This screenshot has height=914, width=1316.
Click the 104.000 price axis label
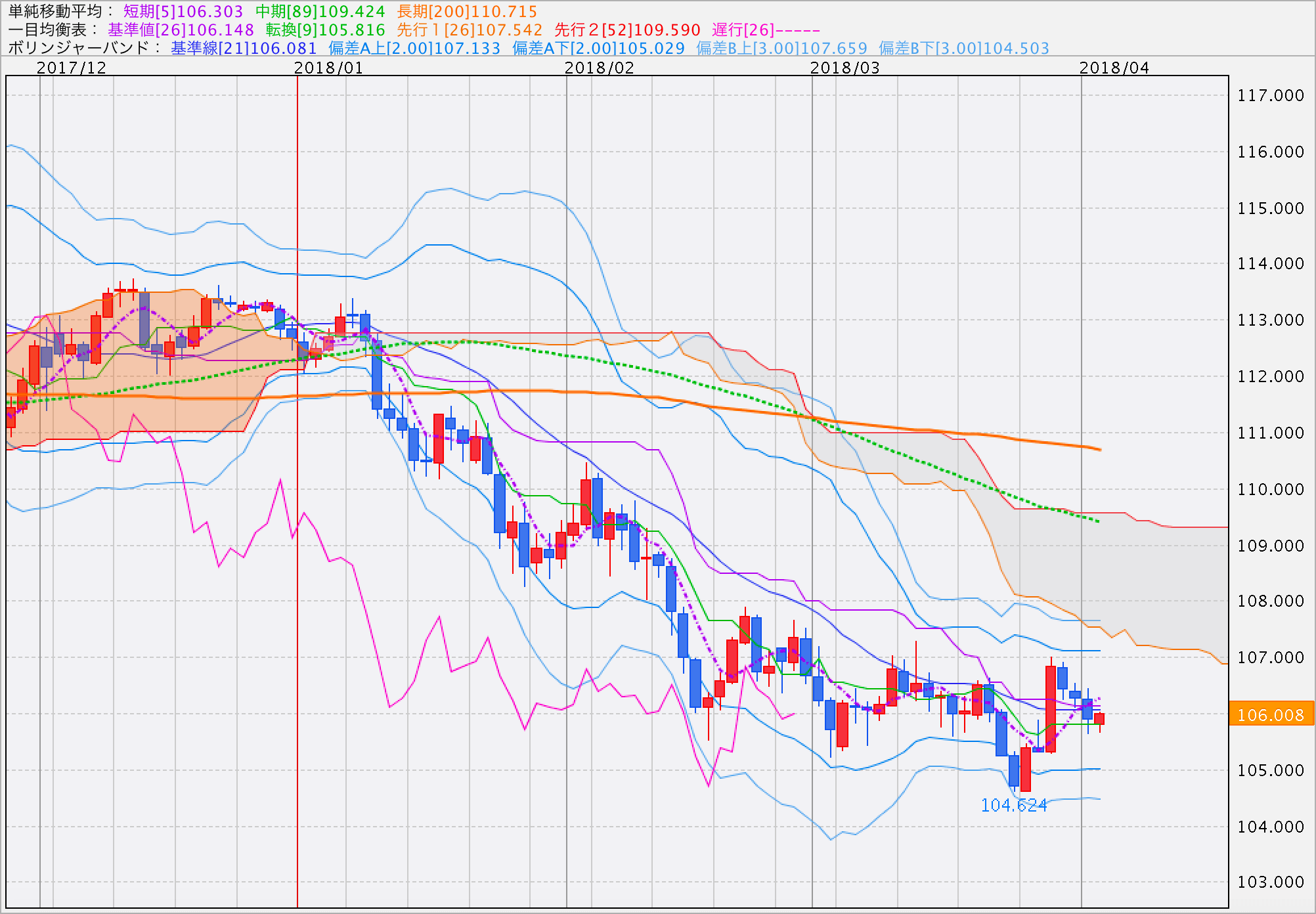[1271, 827]
